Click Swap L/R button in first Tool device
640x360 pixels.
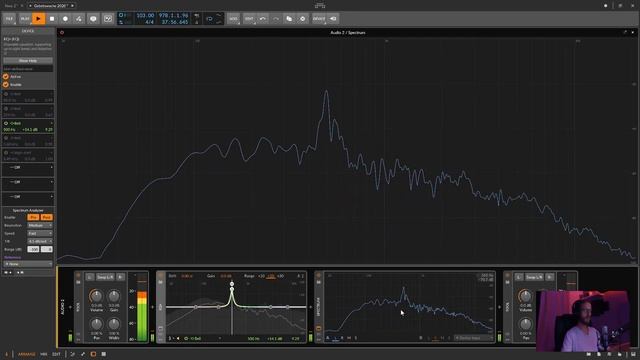coord(105,277)
